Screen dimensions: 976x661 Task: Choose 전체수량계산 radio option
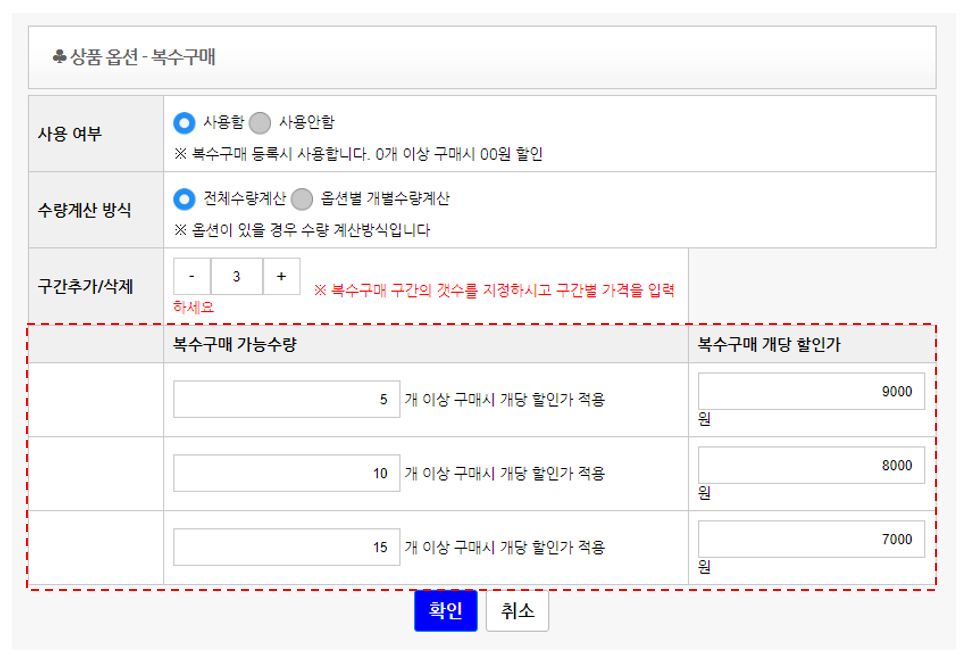pos(184,199)
